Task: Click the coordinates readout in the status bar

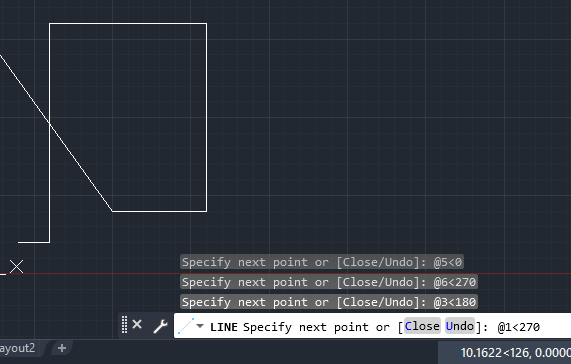Action: (x=515, y=353)
